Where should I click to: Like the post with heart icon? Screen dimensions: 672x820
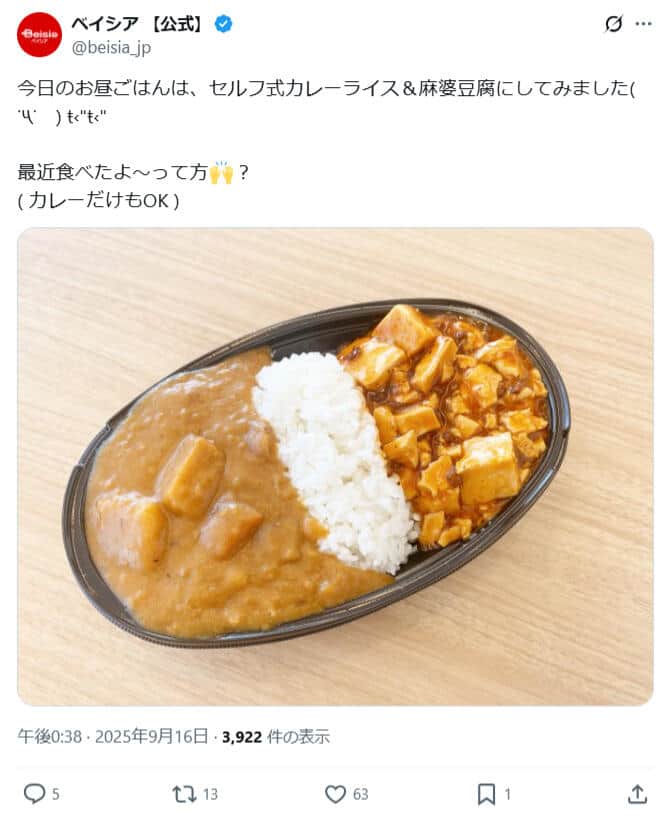tap(335, 794)
